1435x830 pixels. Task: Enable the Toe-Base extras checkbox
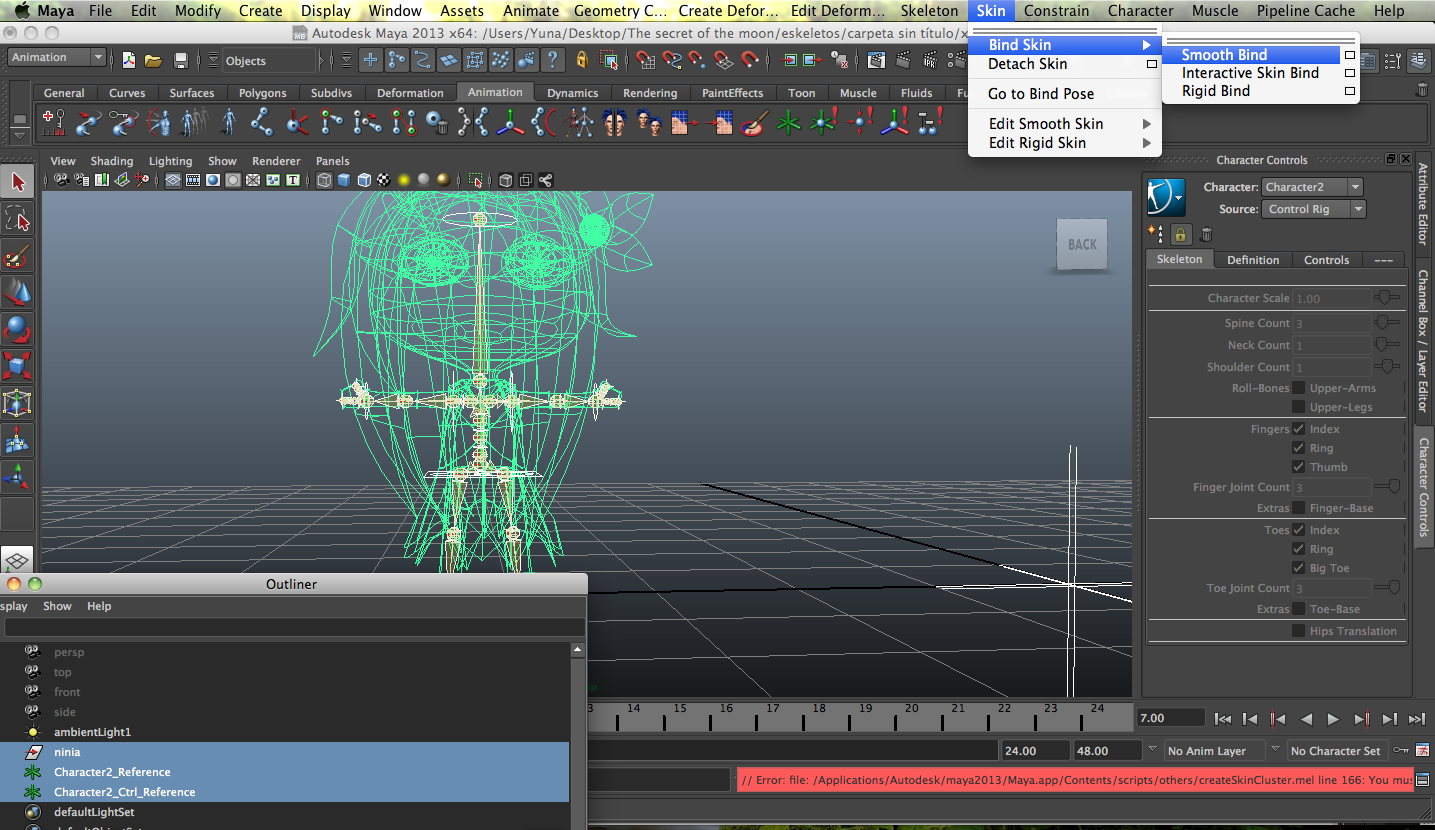[x=1298, y=609]
